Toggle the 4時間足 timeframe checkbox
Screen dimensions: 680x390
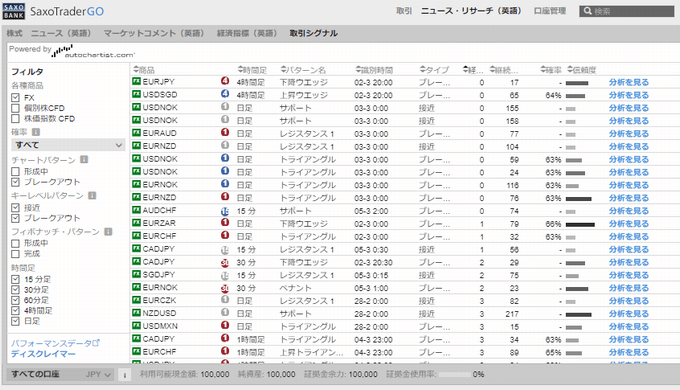16,311
